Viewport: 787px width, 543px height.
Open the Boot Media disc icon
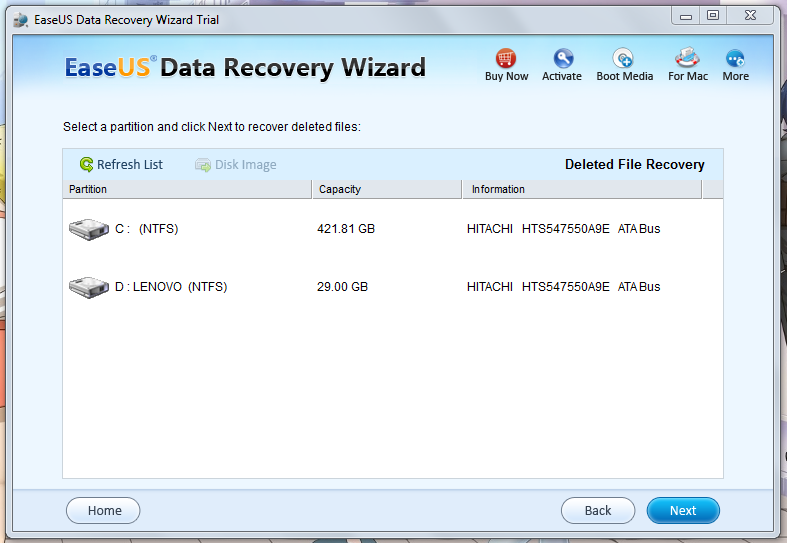(x=623, y=58)
